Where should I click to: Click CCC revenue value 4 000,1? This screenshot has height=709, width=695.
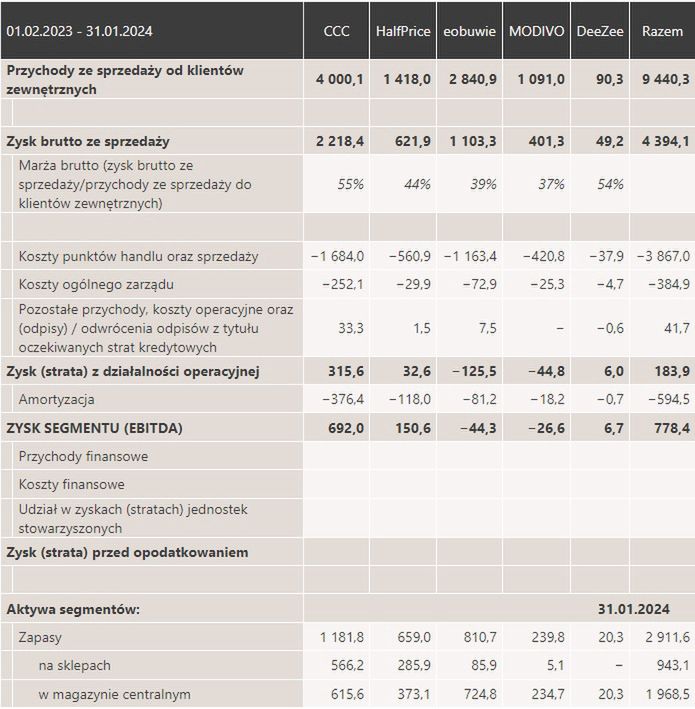(x=340, y=80)
